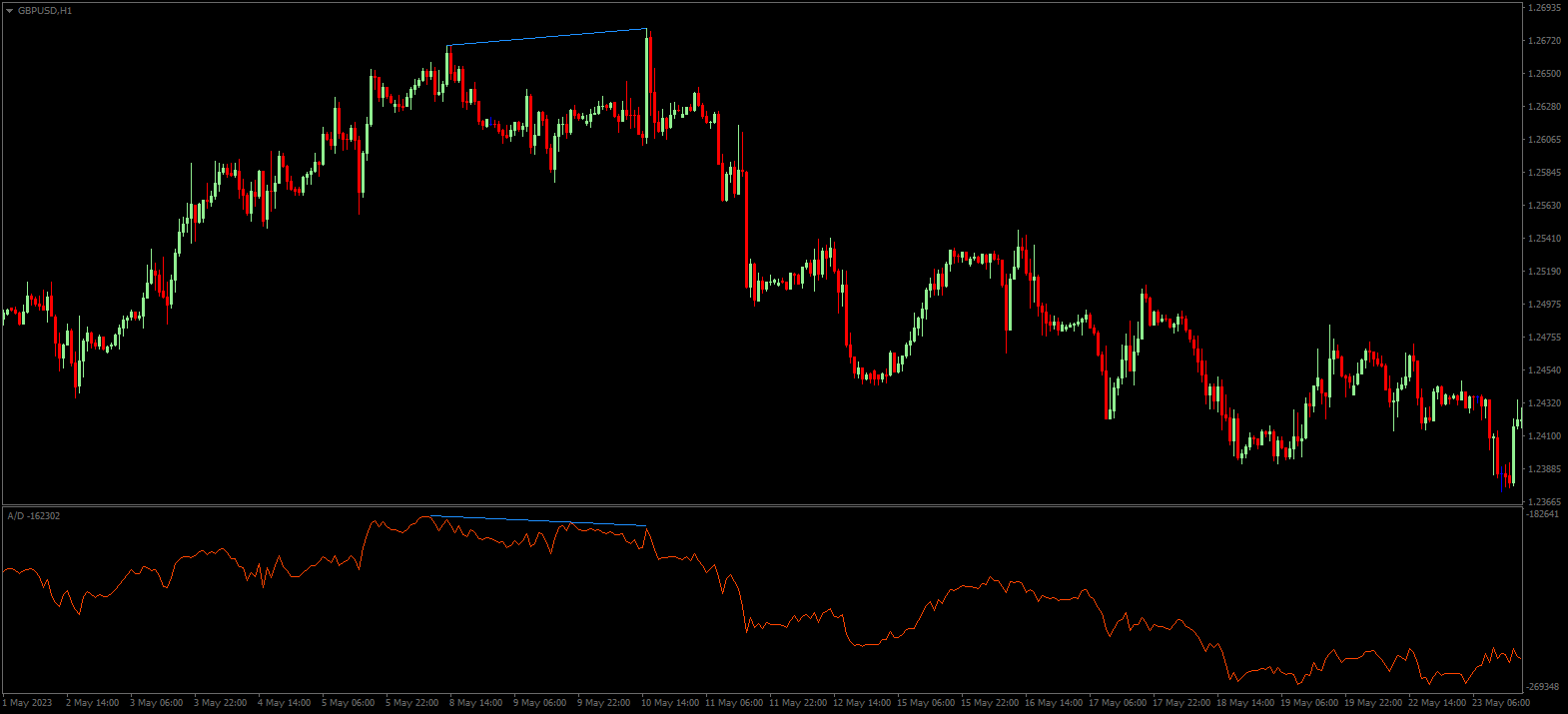Click the 1 May 2023 time label
The image size is (1568, 714).
click(x=28, y=703)
